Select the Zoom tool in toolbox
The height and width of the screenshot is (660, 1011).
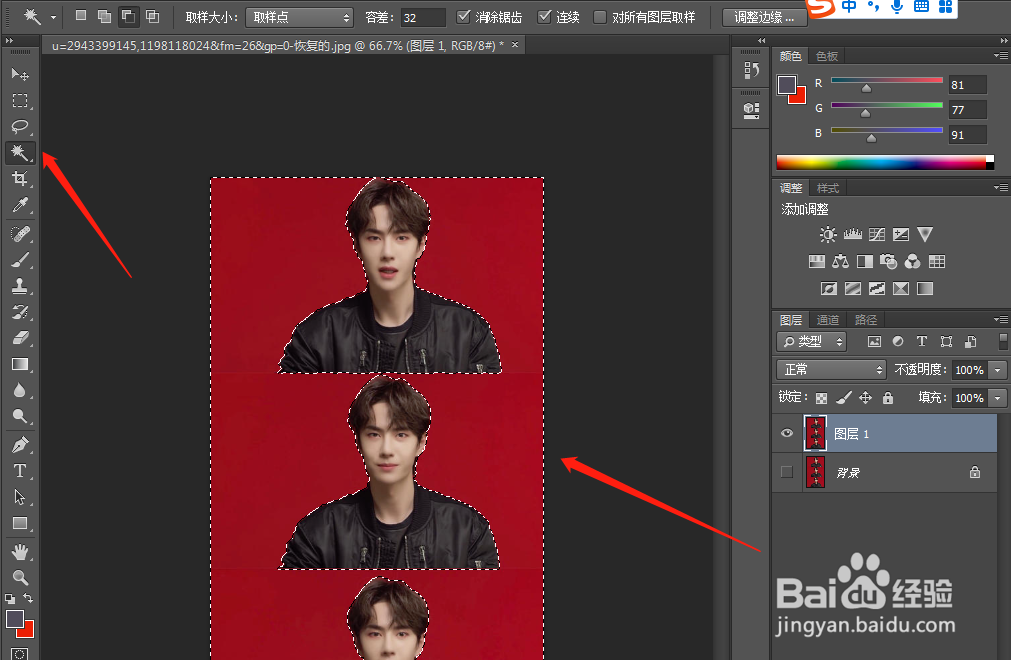click(20, 578)
